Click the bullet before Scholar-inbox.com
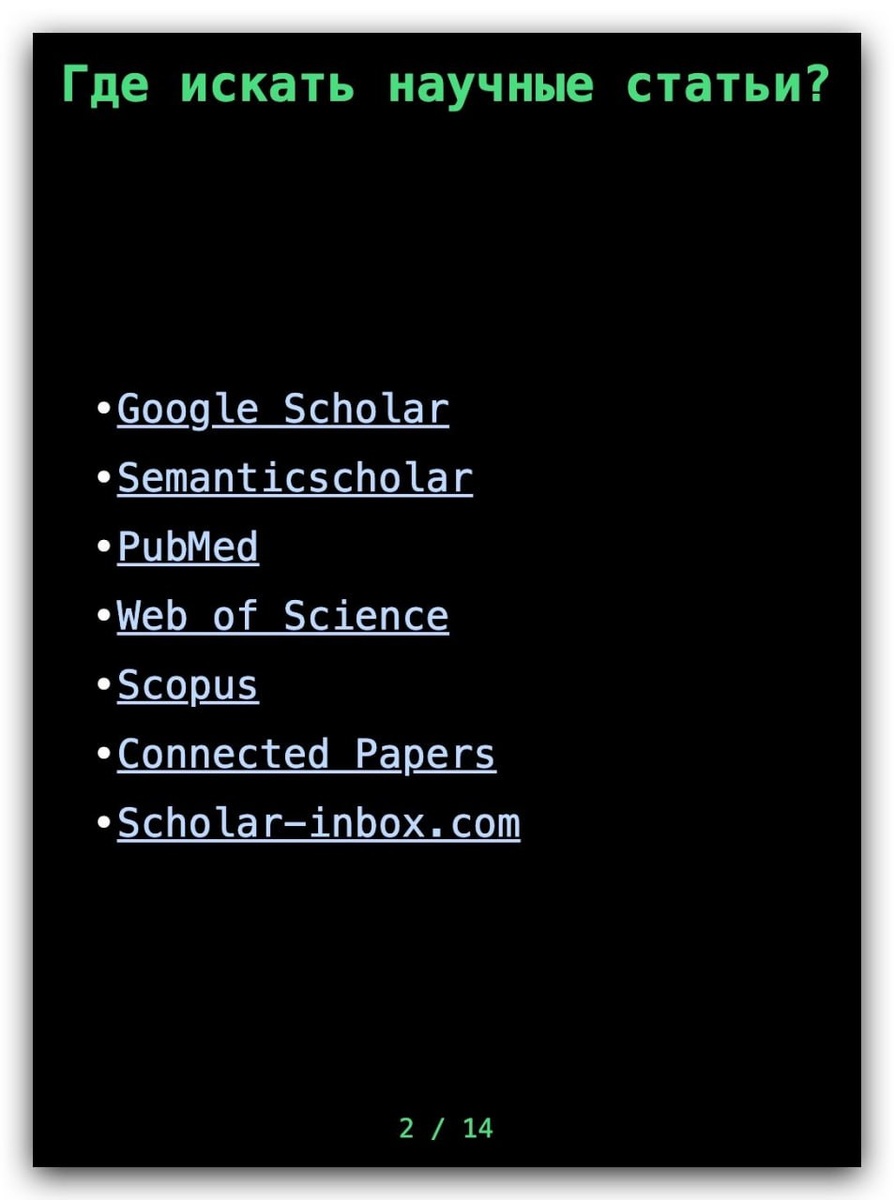Image resolution: width=894 pixels, height=1200 pixels. (x=104, y=824)
